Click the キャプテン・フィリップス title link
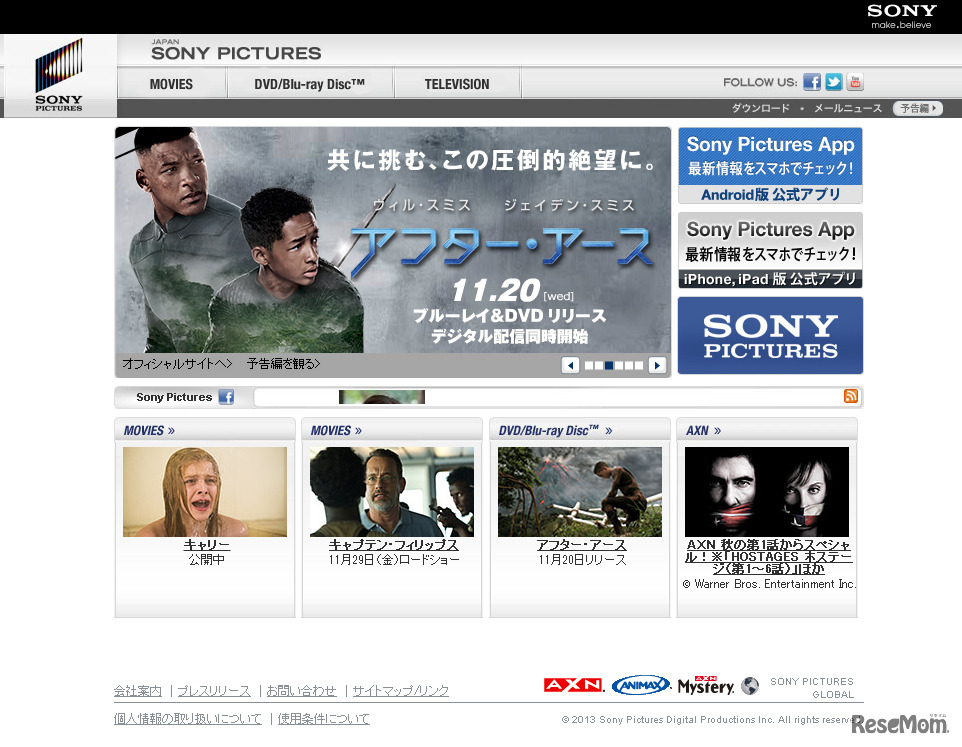 pos(393,545)
